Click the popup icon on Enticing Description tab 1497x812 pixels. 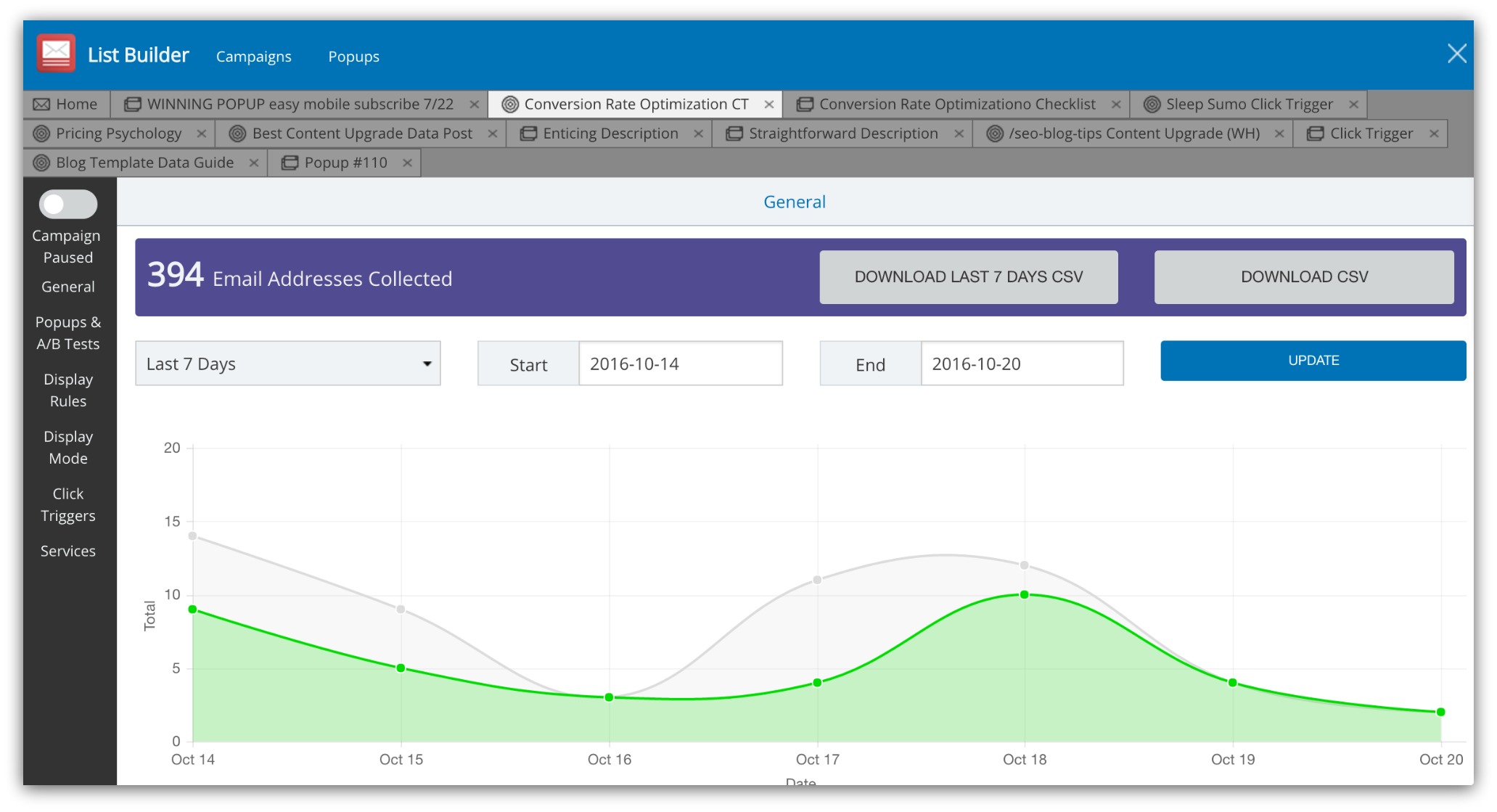(x=528, y=134)
